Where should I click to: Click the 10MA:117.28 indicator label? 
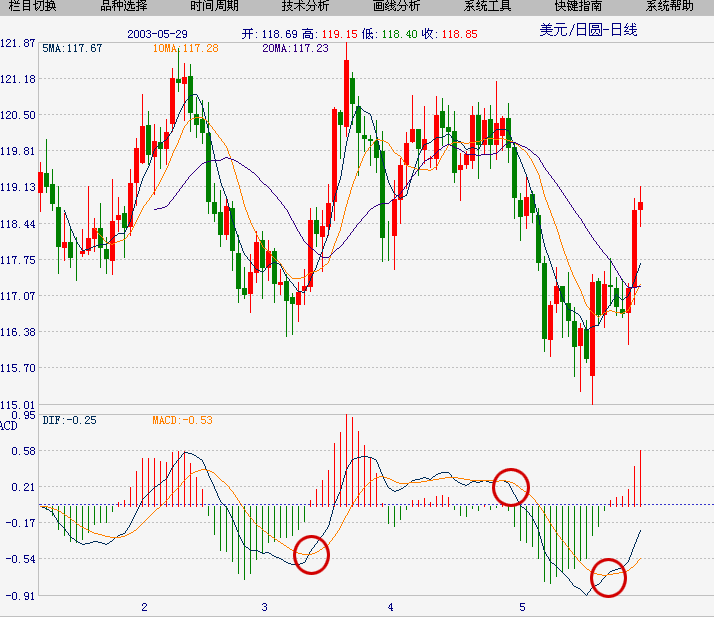(x=185, y=48)
